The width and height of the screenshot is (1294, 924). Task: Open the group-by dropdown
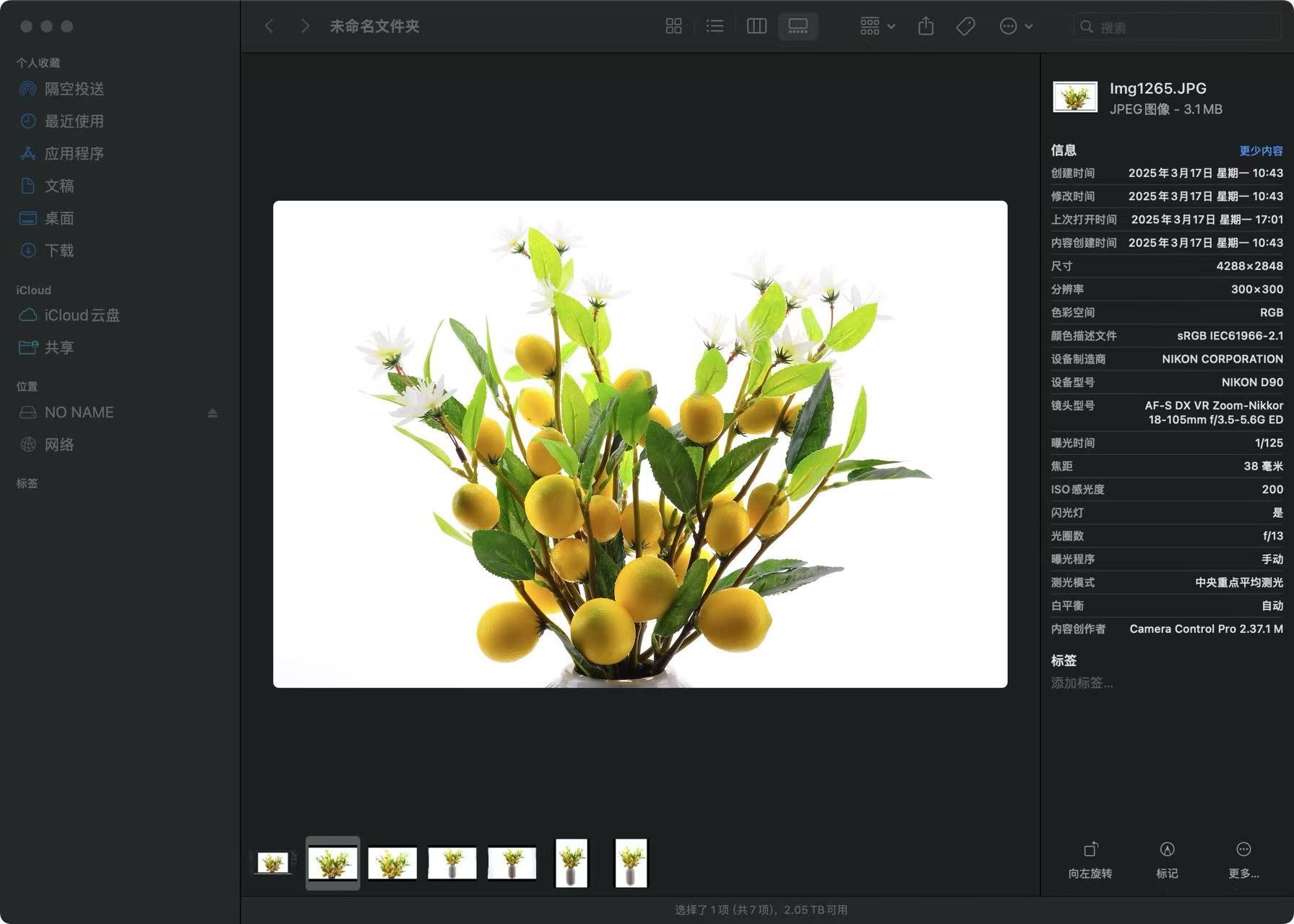[x=877, y=27]
